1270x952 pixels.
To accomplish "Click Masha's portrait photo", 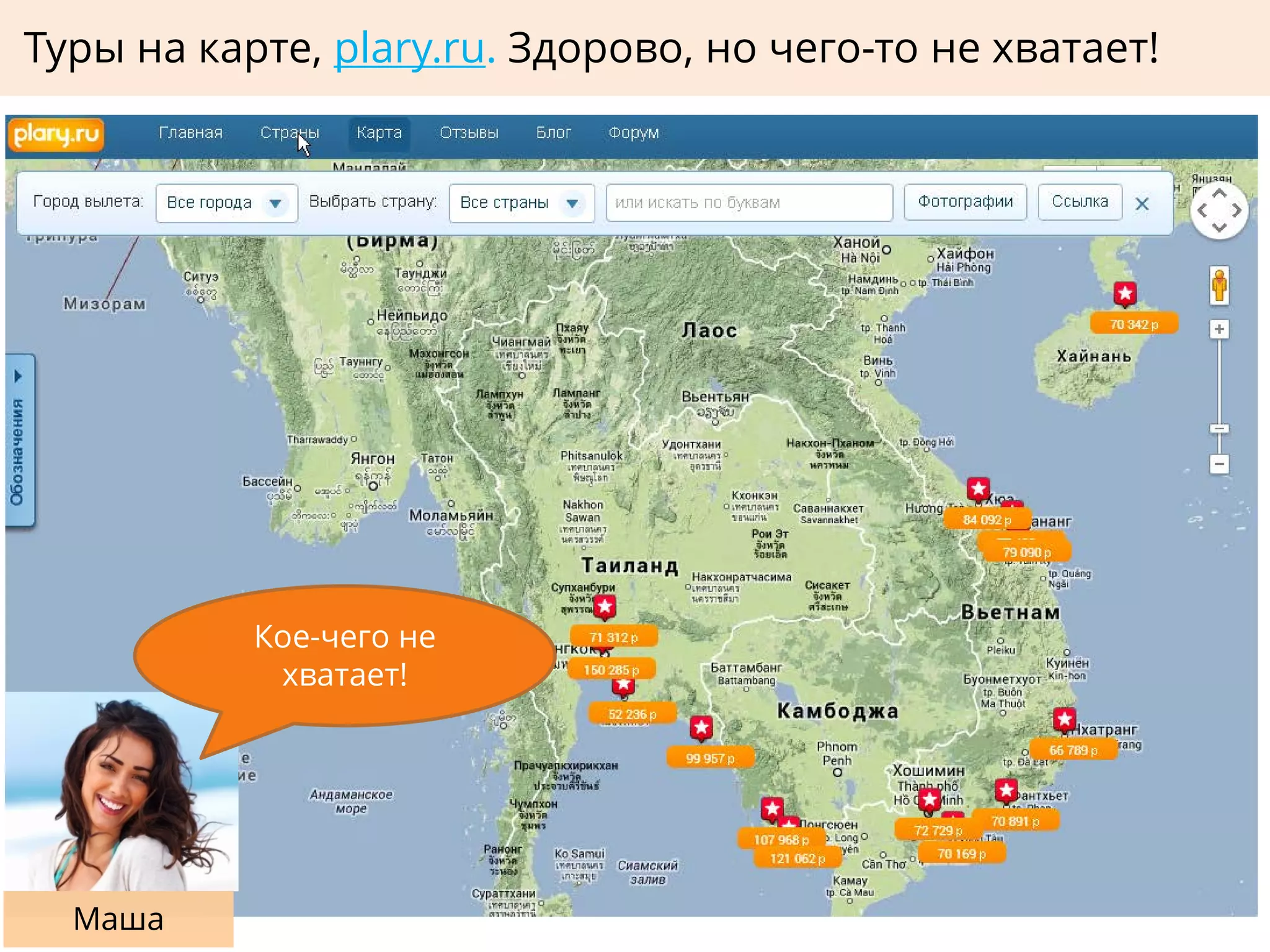I will [122, 791].
